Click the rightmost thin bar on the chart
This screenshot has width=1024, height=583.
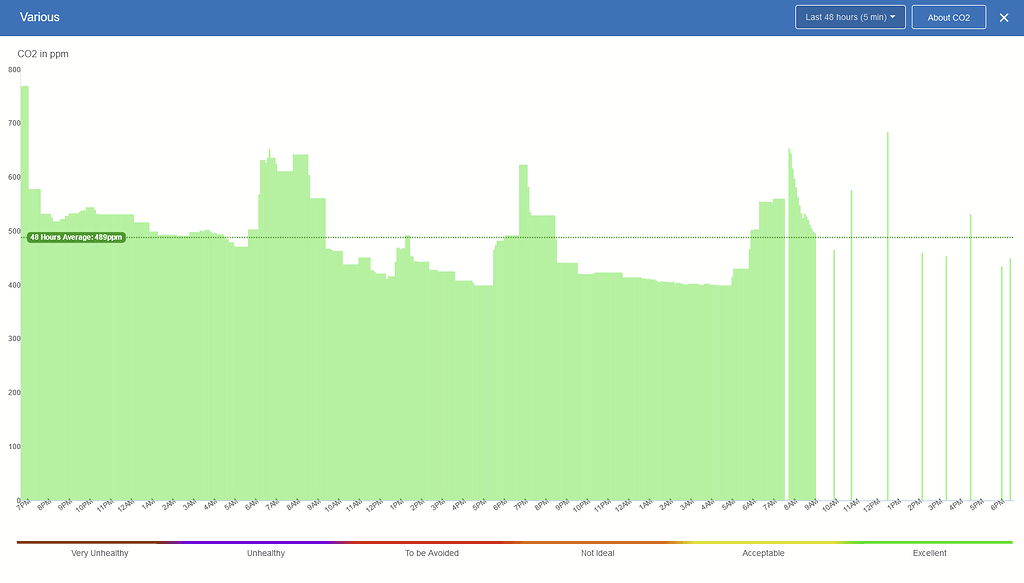coord(1010,380)
